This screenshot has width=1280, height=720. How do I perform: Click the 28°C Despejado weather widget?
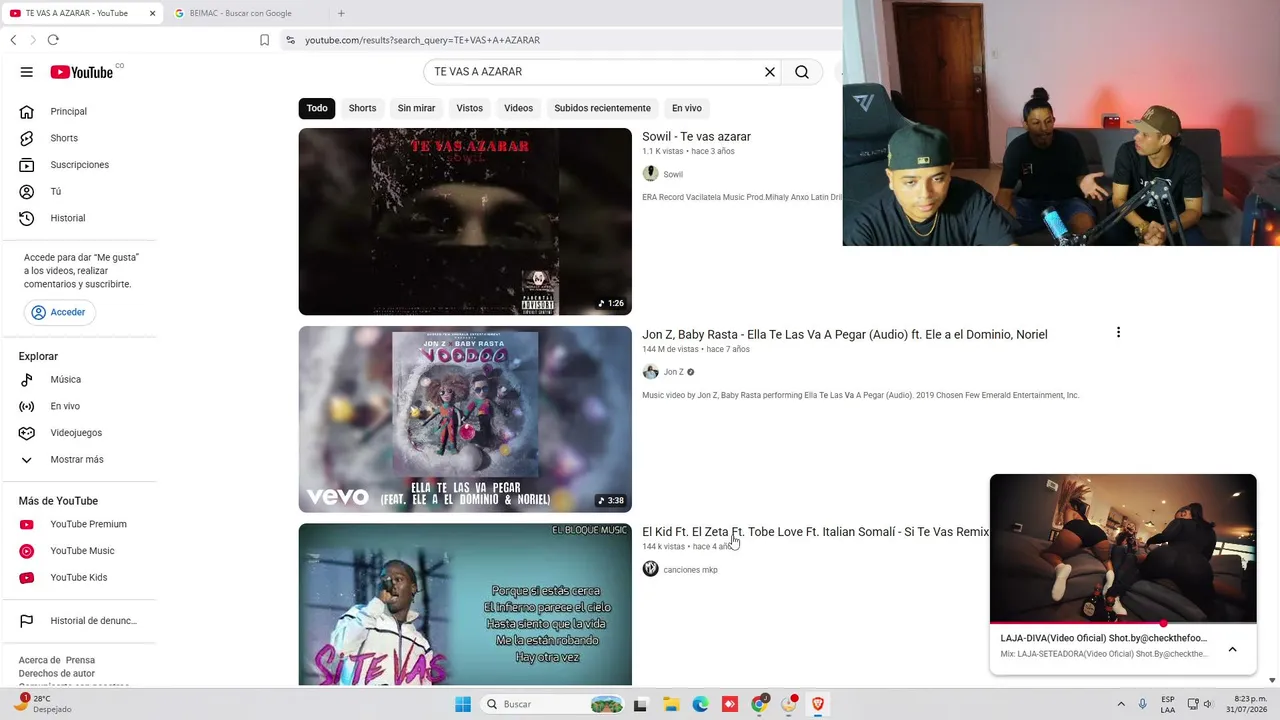click(45, 704)
